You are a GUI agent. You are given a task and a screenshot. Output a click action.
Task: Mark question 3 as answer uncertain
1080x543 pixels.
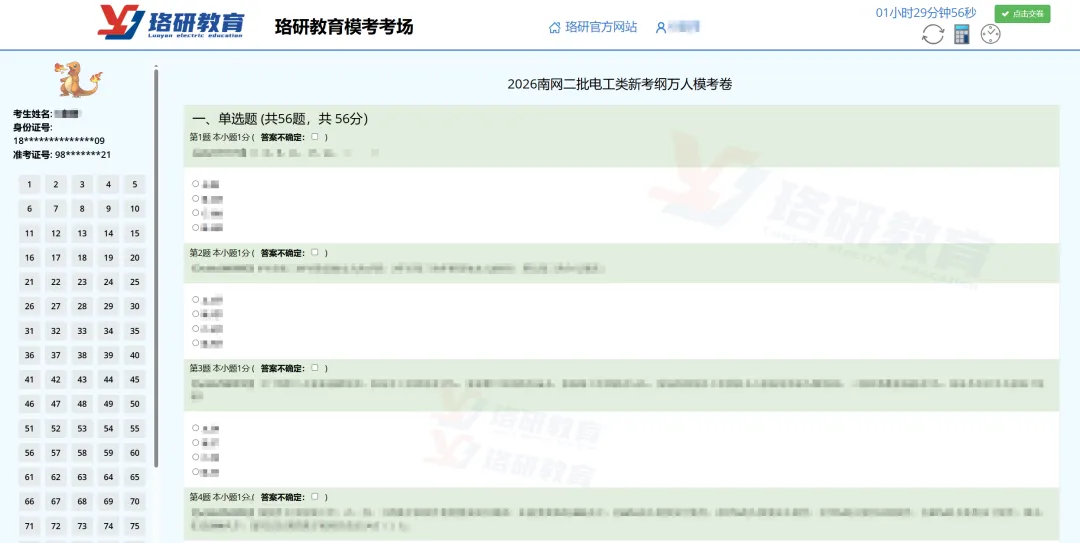click(x=315, y=368)
